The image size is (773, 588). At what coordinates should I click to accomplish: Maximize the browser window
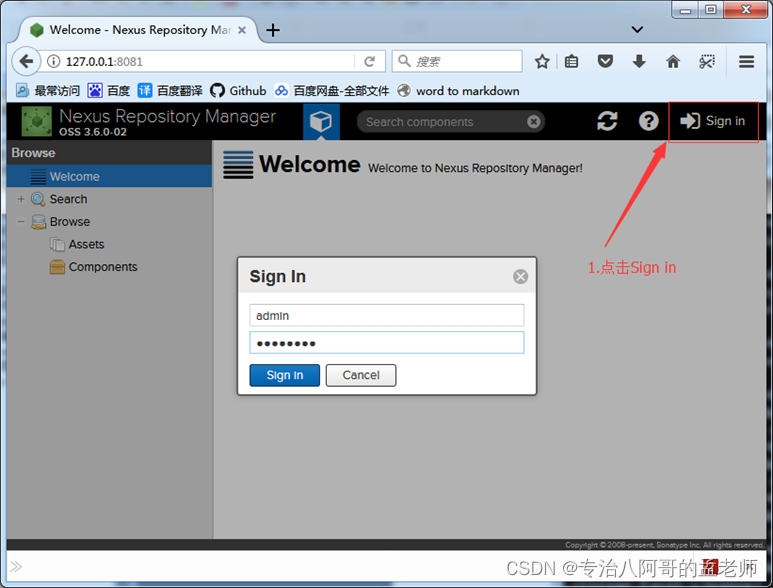click(710, 9)
